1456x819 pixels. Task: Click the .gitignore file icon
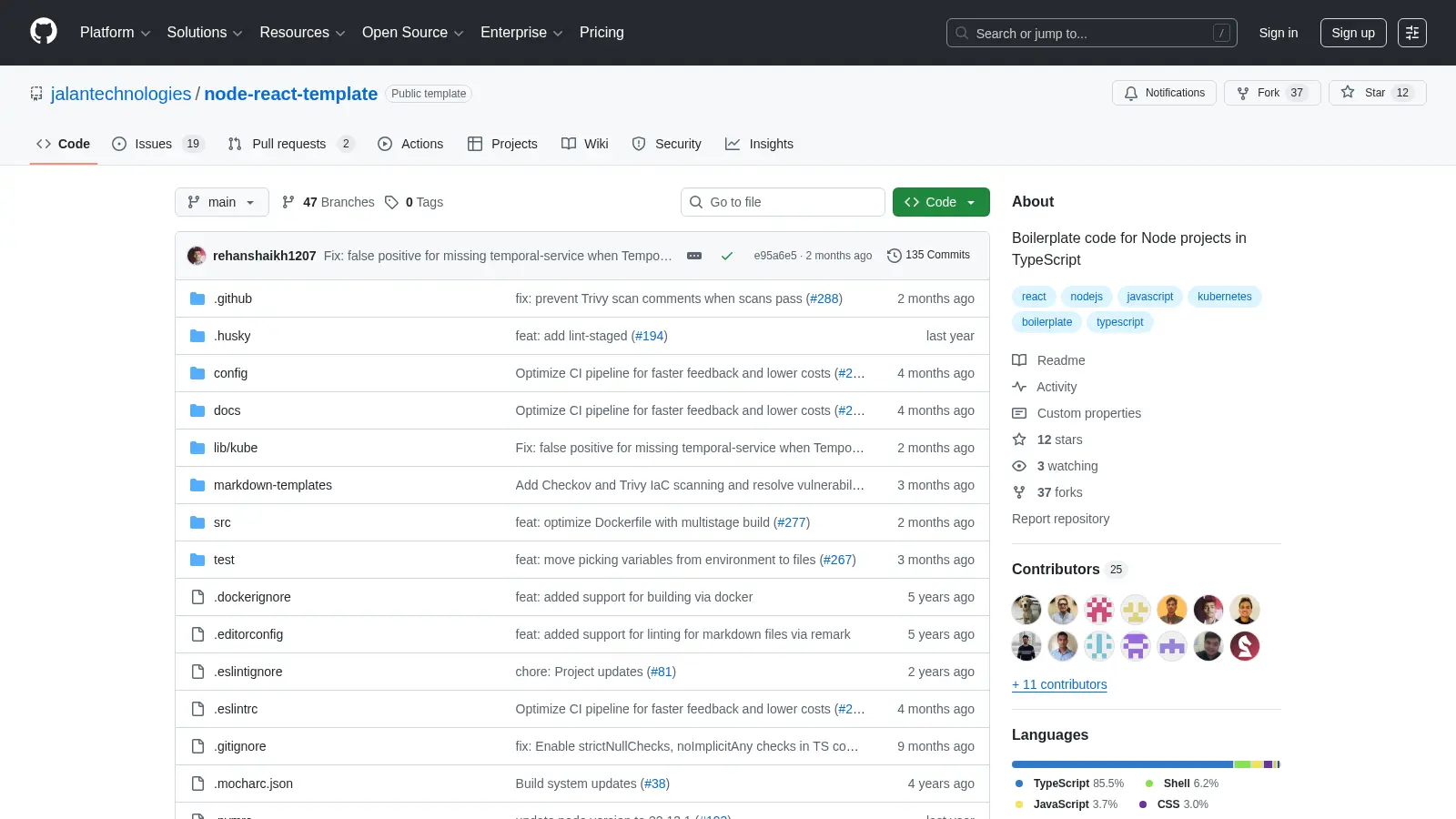(x=197, y=746)
